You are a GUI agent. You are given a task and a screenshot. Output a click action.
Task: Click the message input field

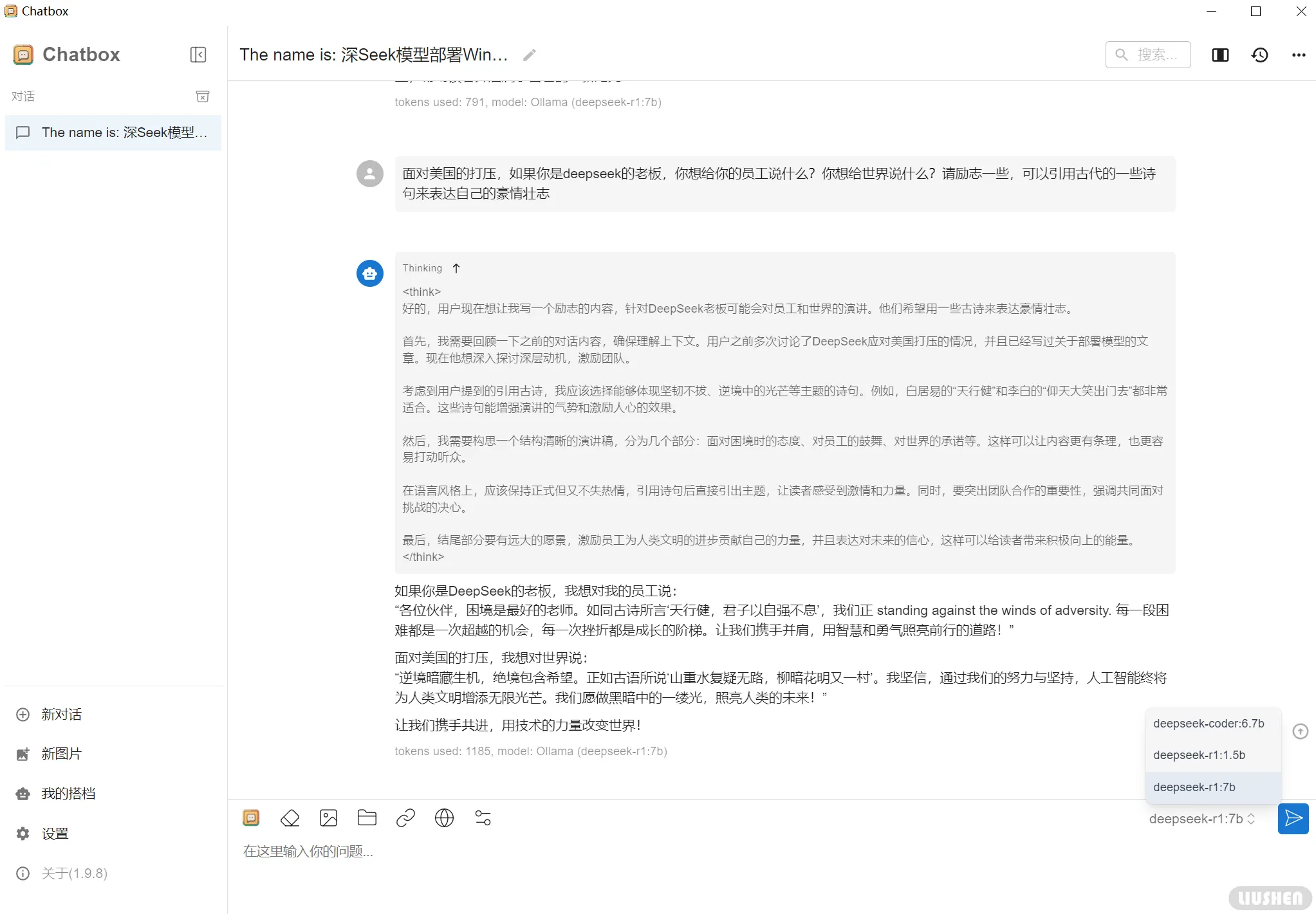pyautogui.click(x=579, y=851)
